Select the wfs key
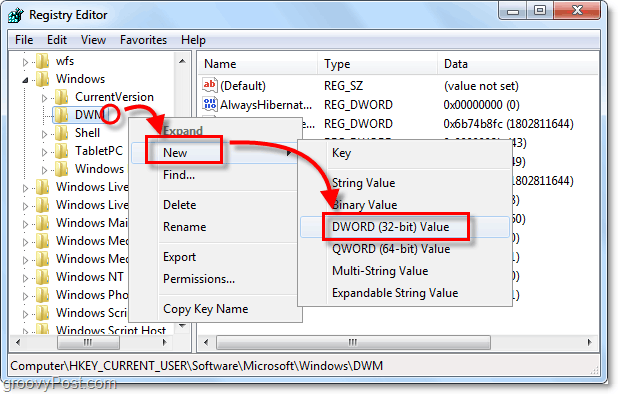The height and width of the screenshot is (394, 618). (65, 61)
